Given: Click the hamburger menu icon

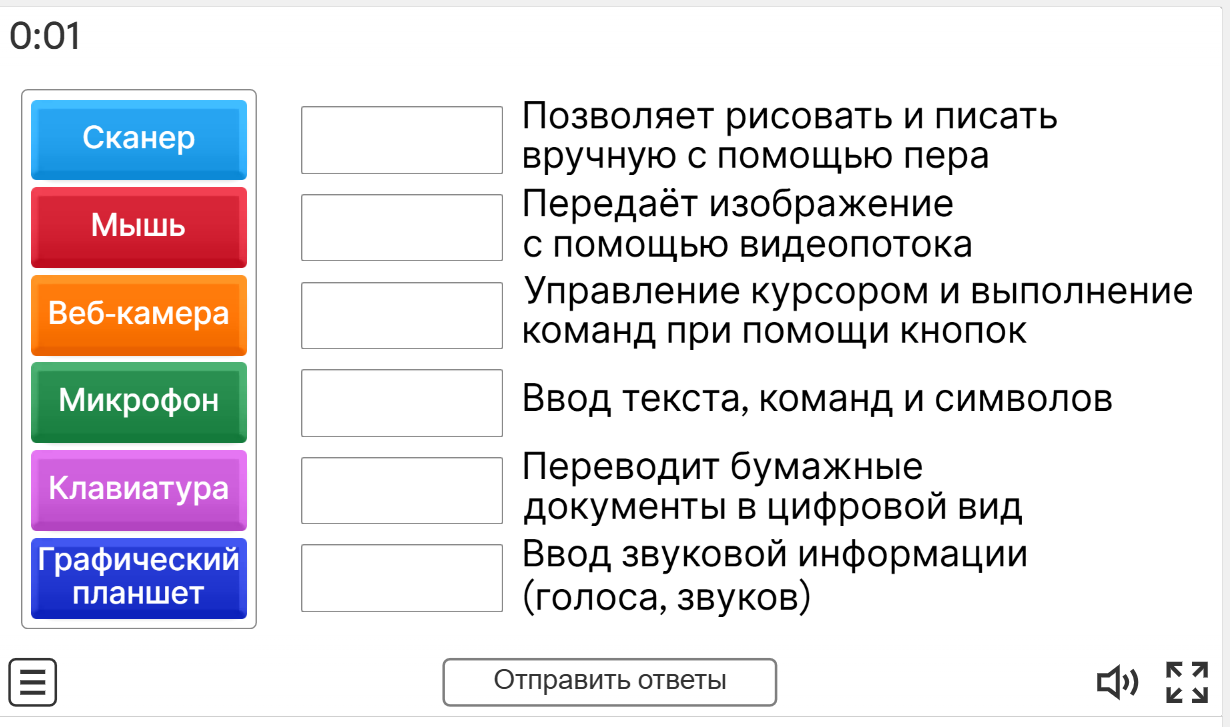Looking at the screenshot, I should (33, 682).
